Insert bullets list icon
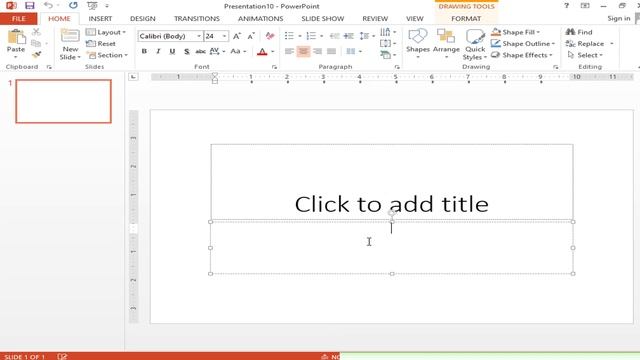Image resolution: width=640 pixels, height=360 pixels. point(289,36)
